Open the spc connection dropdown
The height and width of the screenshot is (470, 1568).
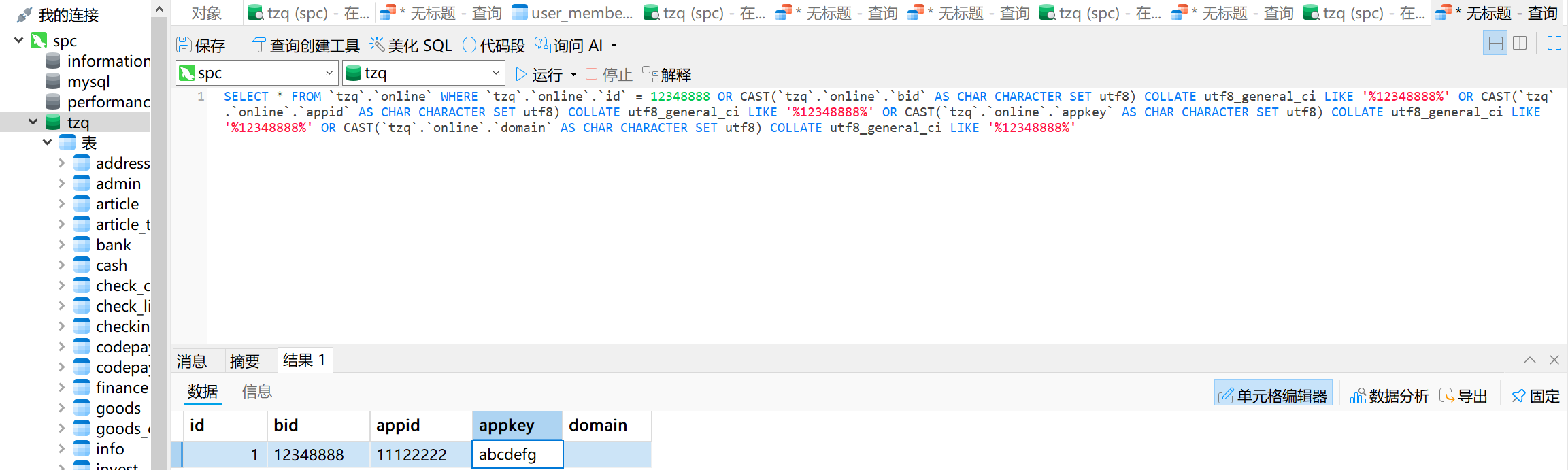(x=329, y=73)
